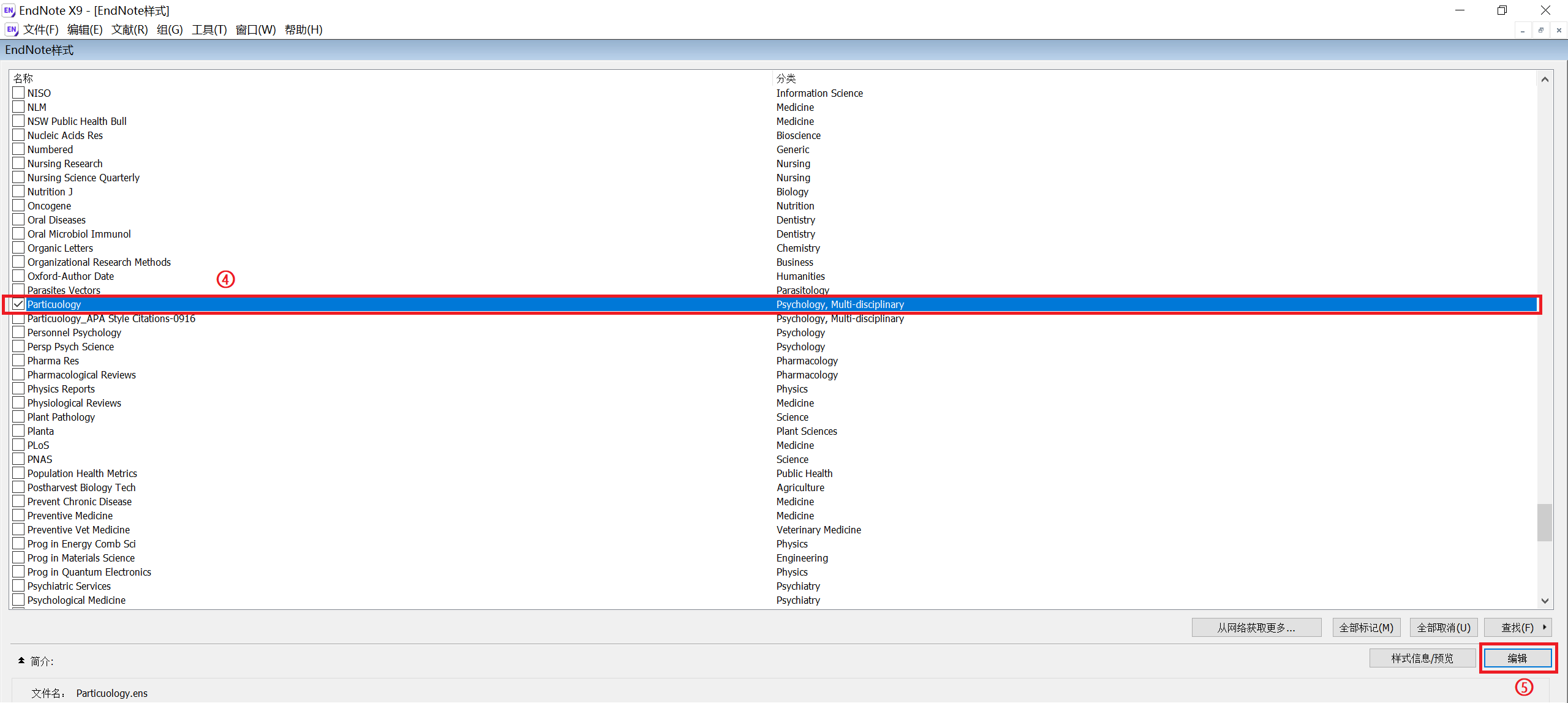The height and width of the screenshot is (703, 1568).
Task: Select the Prevent Chronic Disease style
Action: tap(79, 502)
